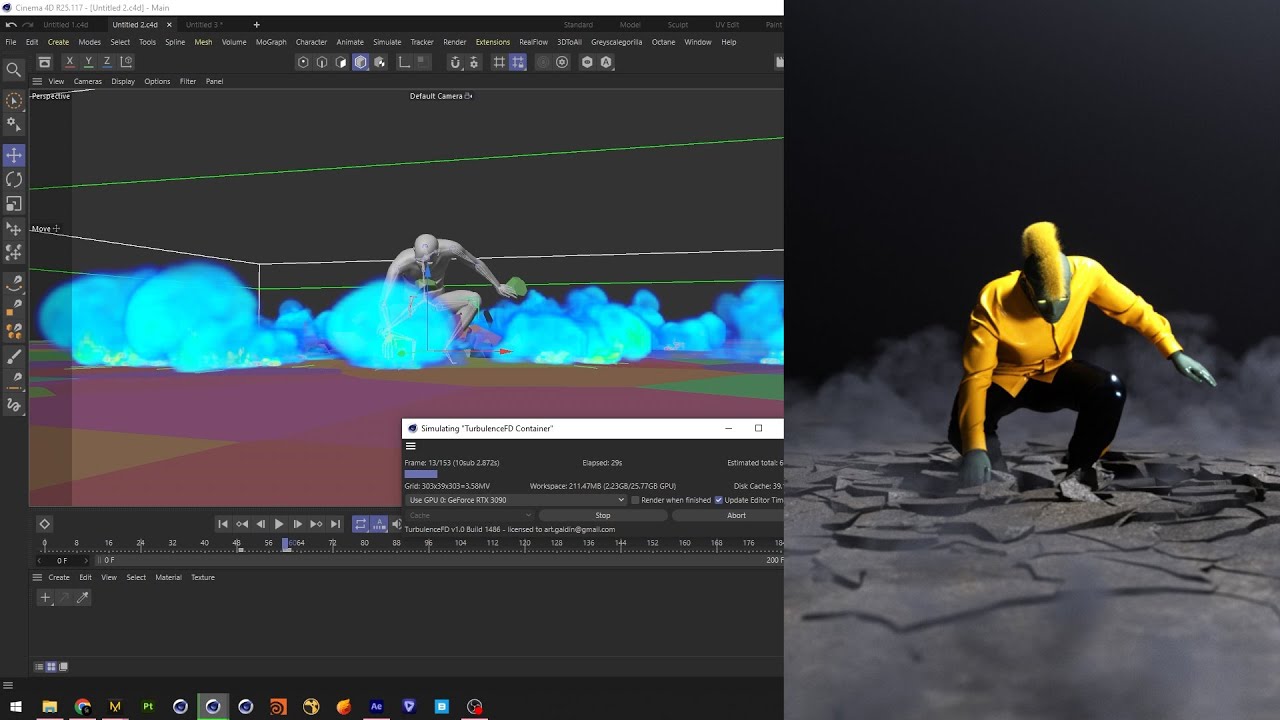Open After Effects from taskbar

tap(376, 707)
